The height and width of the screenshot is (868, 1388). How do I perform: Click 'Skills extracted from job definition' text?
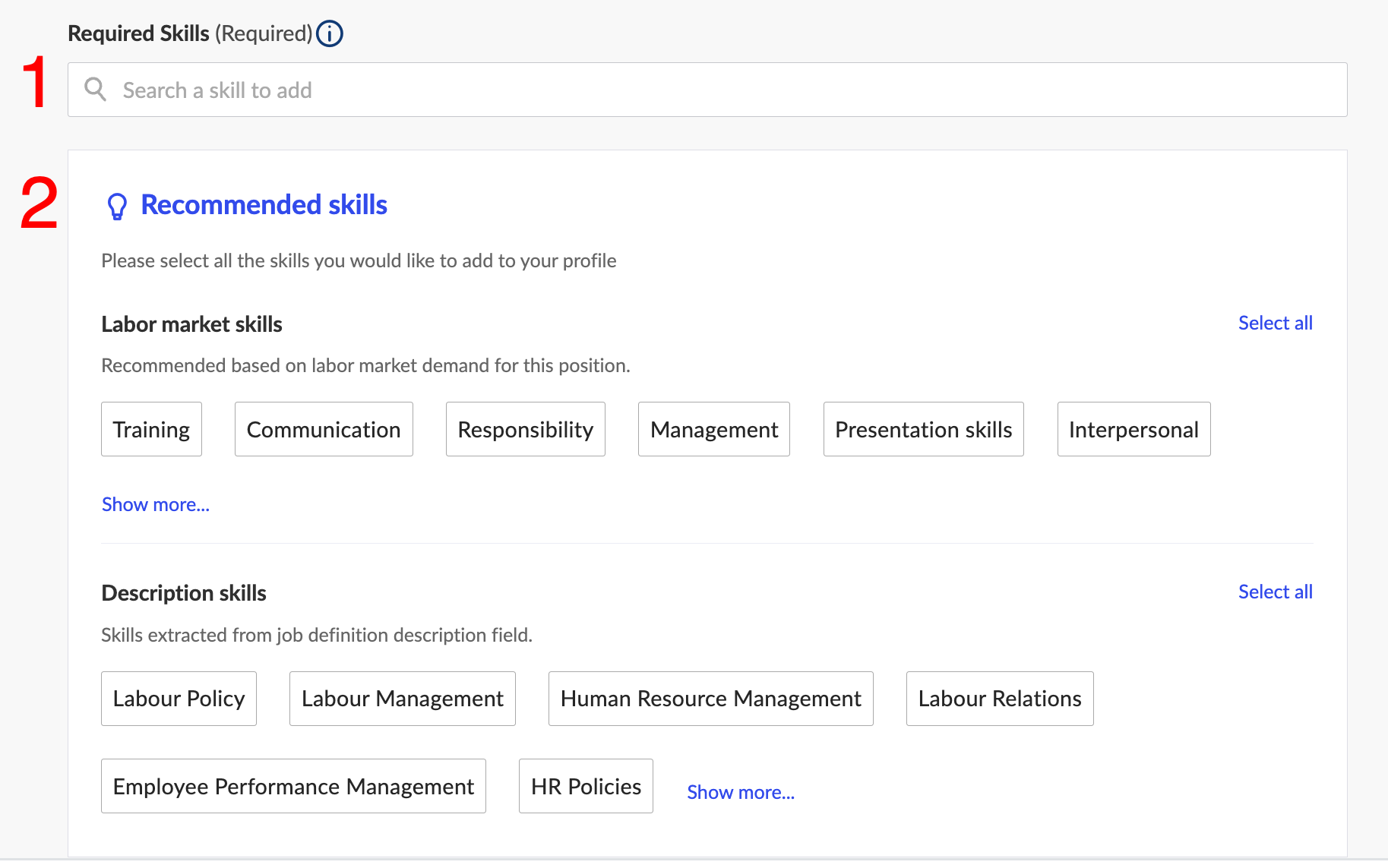point(317,635)
